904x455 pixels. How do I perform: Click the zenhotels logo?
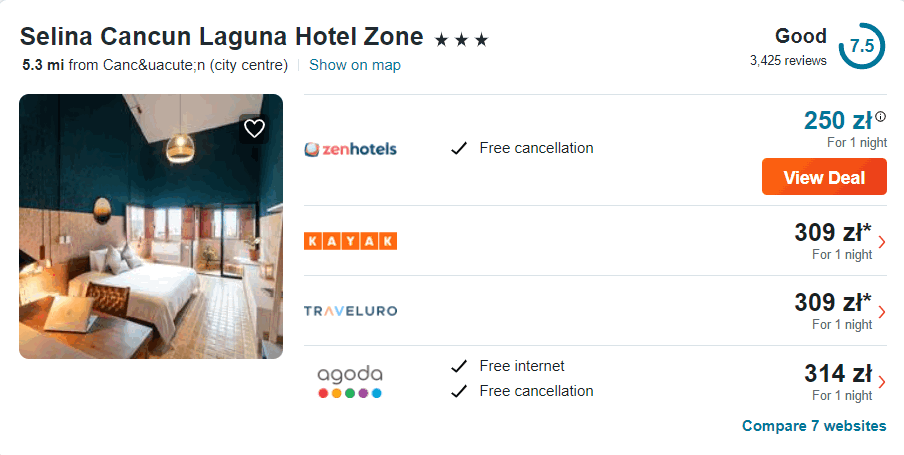tap(350, 149)
